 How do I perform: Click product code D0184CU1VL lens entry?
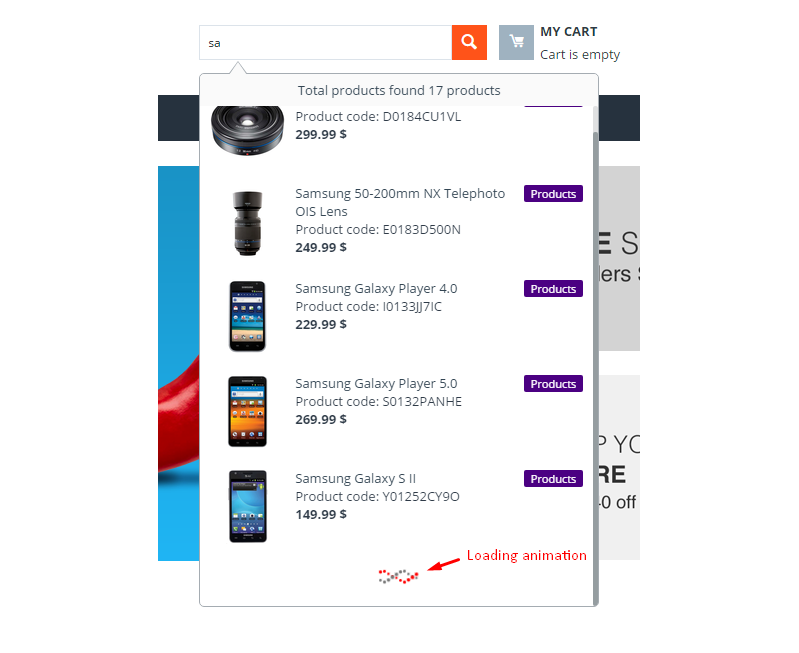pyautogui.click(x=378, y=117)
